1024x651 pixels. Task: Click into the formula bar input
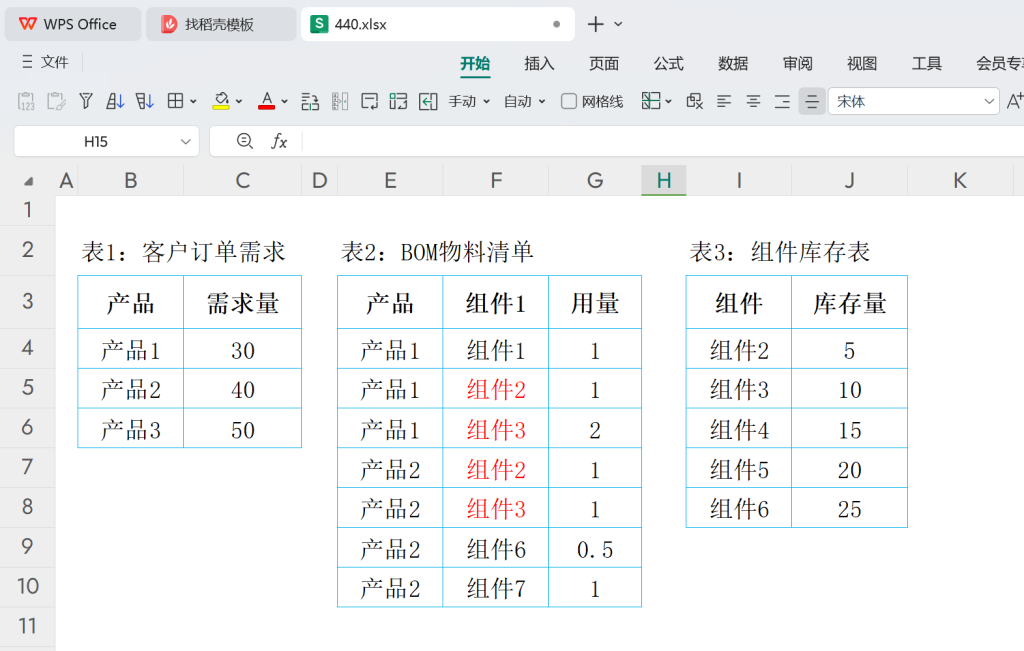(663, 141)
